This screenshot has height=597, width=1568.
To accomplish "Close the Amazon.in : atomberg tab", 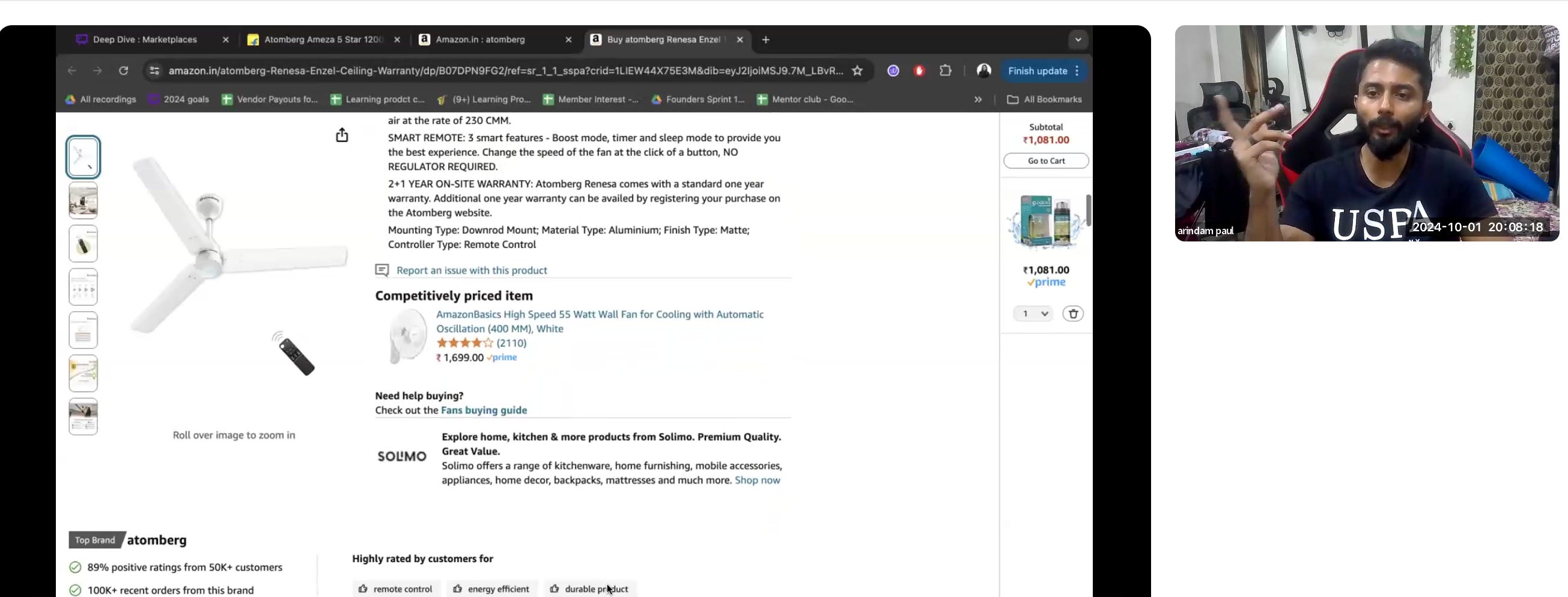I will click(568, 40).
